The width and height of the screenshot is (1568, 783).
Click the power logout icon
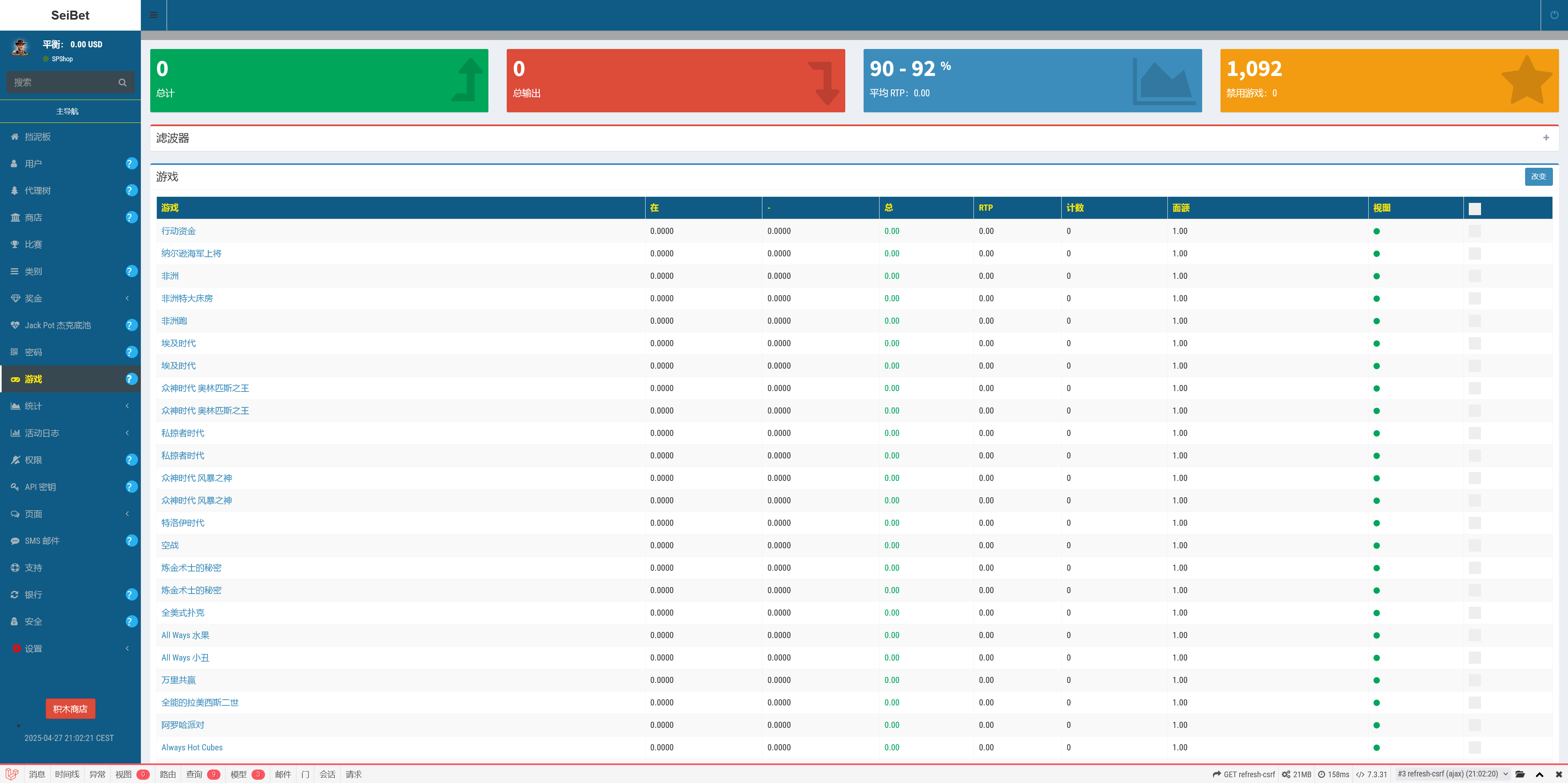(x=1554, y=15)
